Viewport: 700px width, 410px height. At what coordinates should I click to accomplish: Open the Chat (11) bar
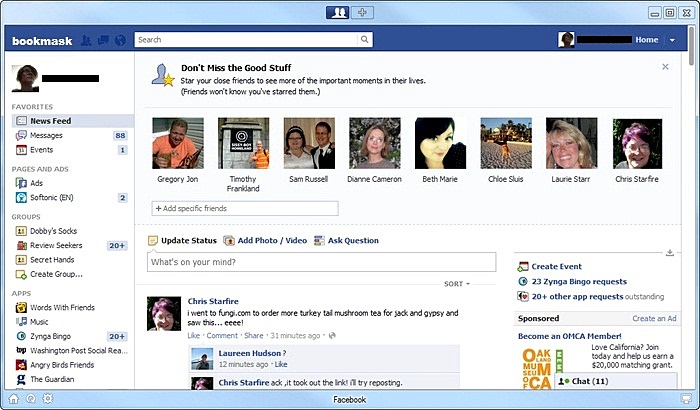coord(616,381)
